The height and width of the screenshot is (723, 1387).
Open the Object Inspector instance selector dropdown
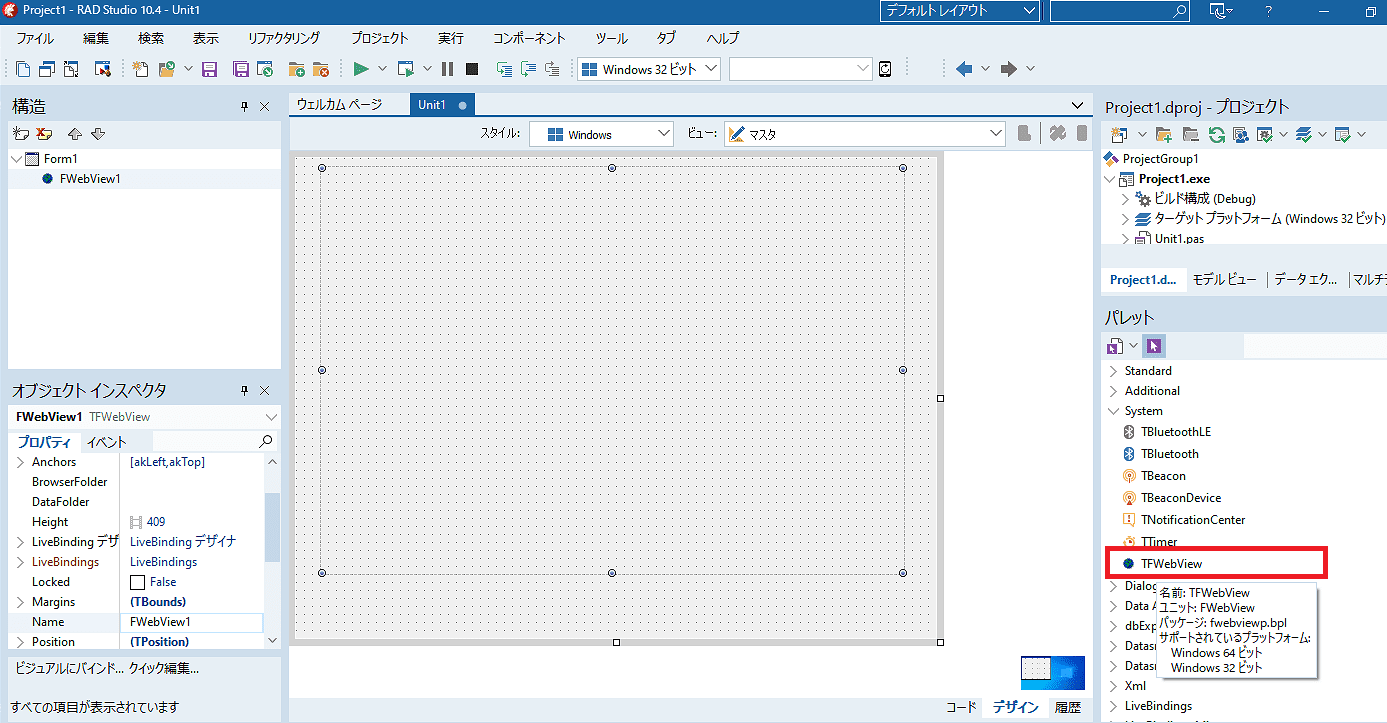[271, 417]
